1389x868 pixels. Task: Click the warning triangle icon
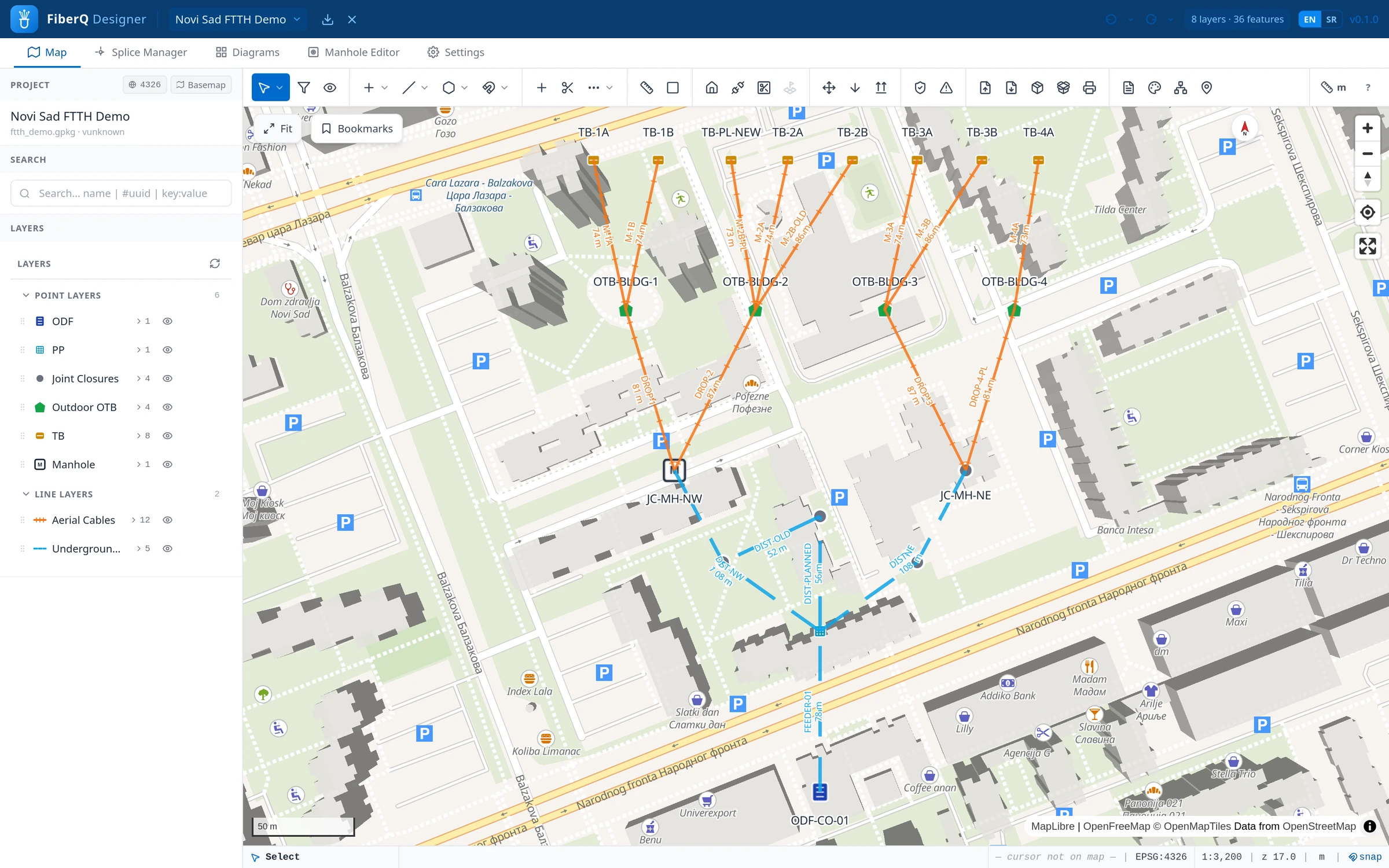[946, 87]
